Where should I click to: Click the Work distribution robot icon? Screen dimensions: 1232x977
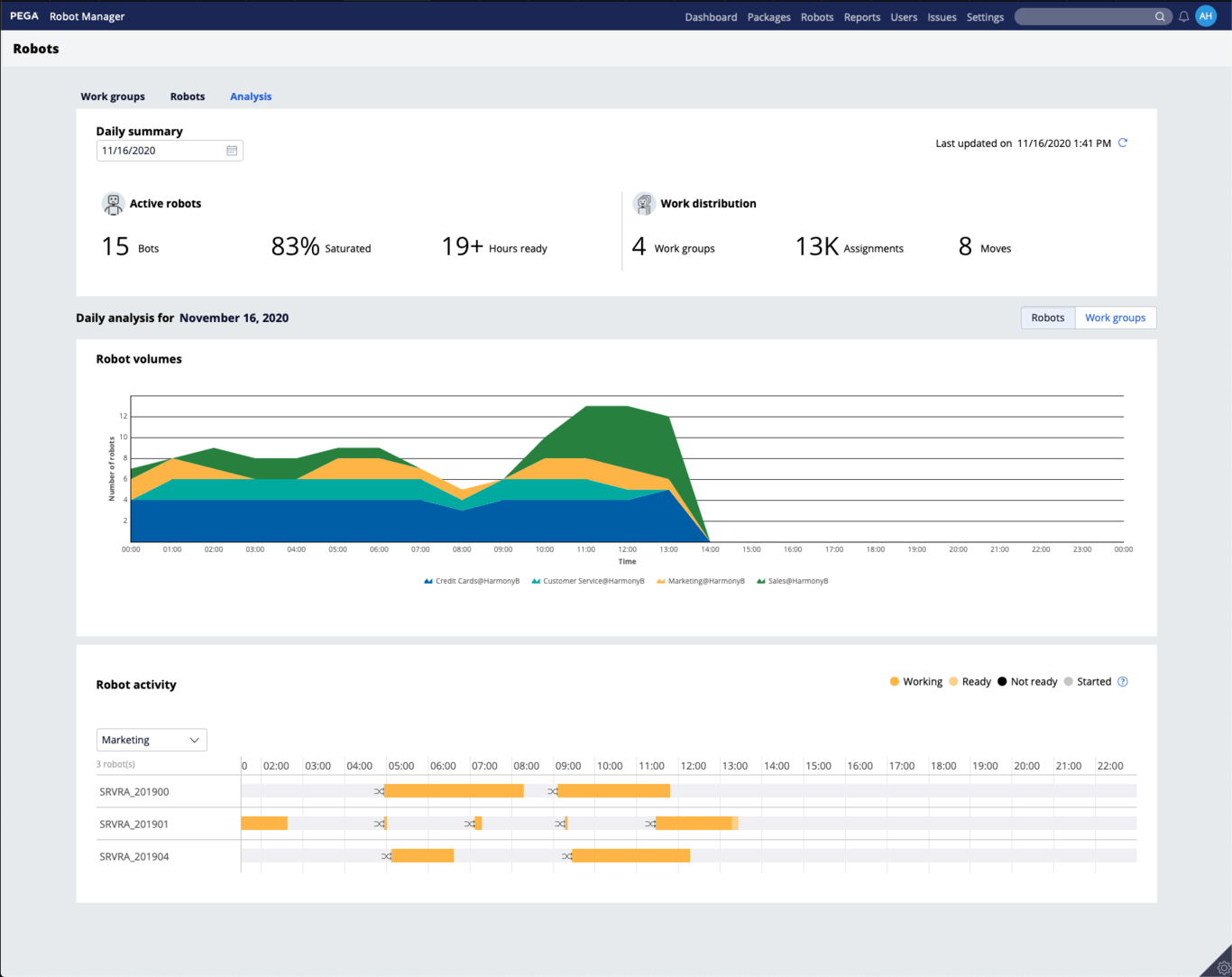pyautogui.click(x=644, y=203)
